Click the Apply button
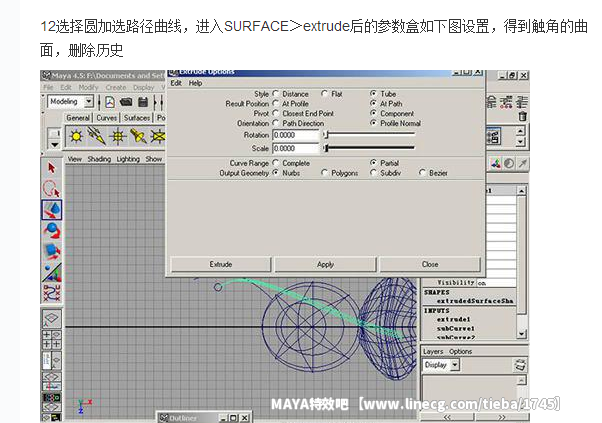 [x=325, y=264]
